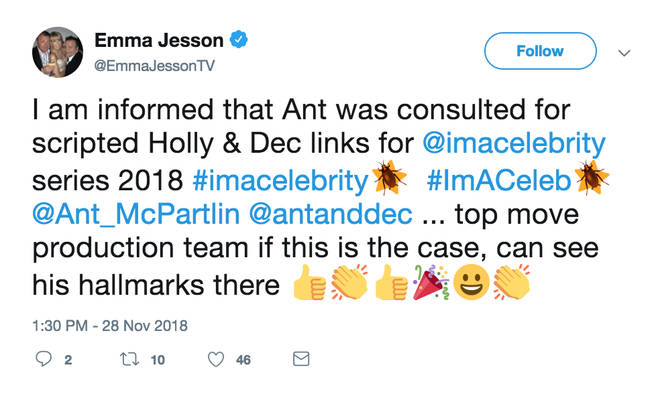
Task: Click the first thumbs up emoji
Action: pyautogui.click(x=309, y=282)
